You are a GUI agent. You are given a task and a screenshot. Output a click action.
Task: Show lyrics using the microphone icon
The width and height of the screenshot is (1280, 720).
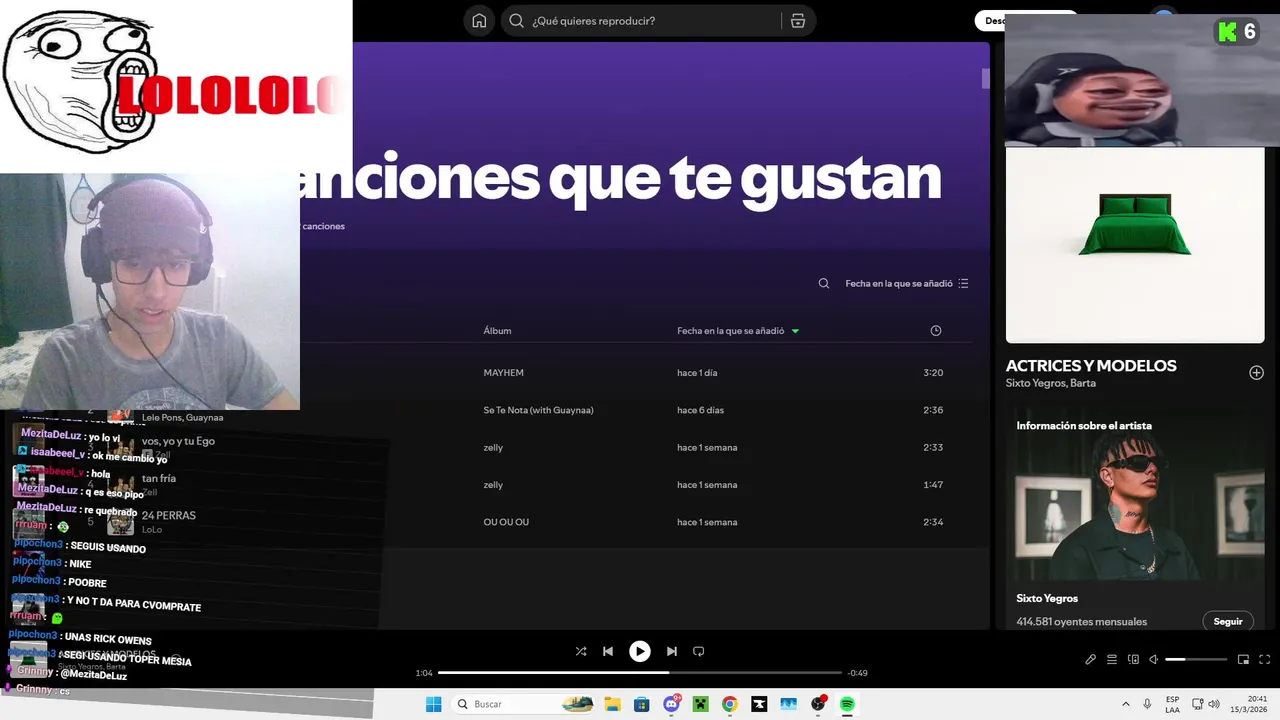[1091, 659]
